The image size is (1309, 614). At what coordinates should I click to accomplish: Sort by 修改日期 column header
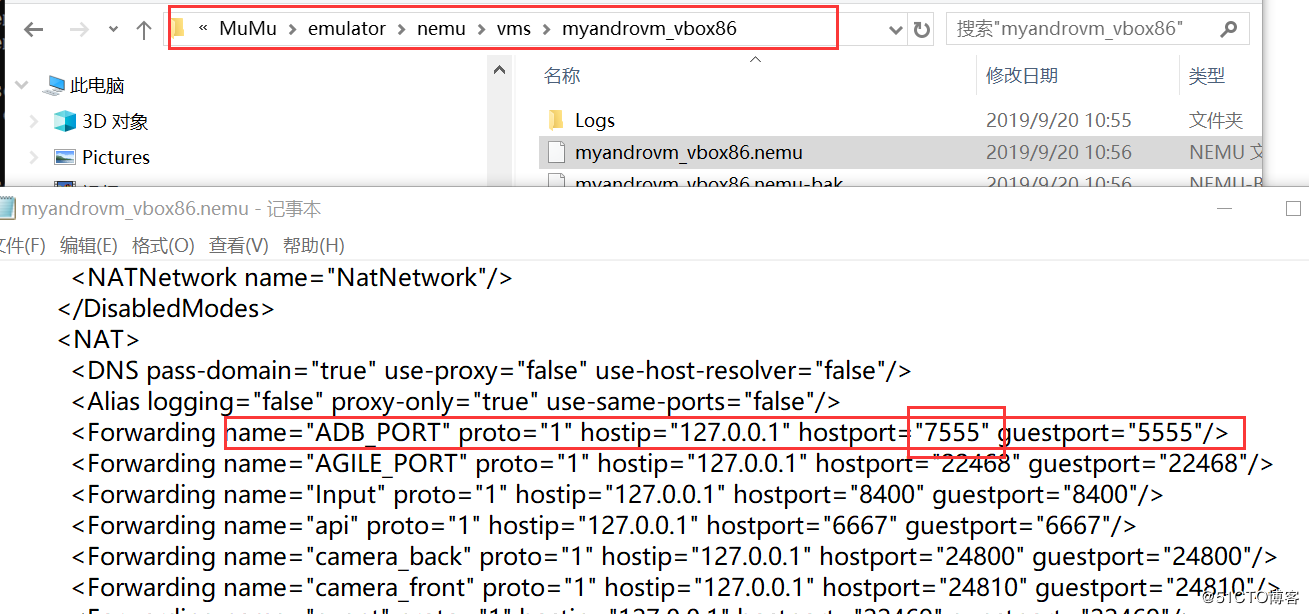click(1022, 76)
